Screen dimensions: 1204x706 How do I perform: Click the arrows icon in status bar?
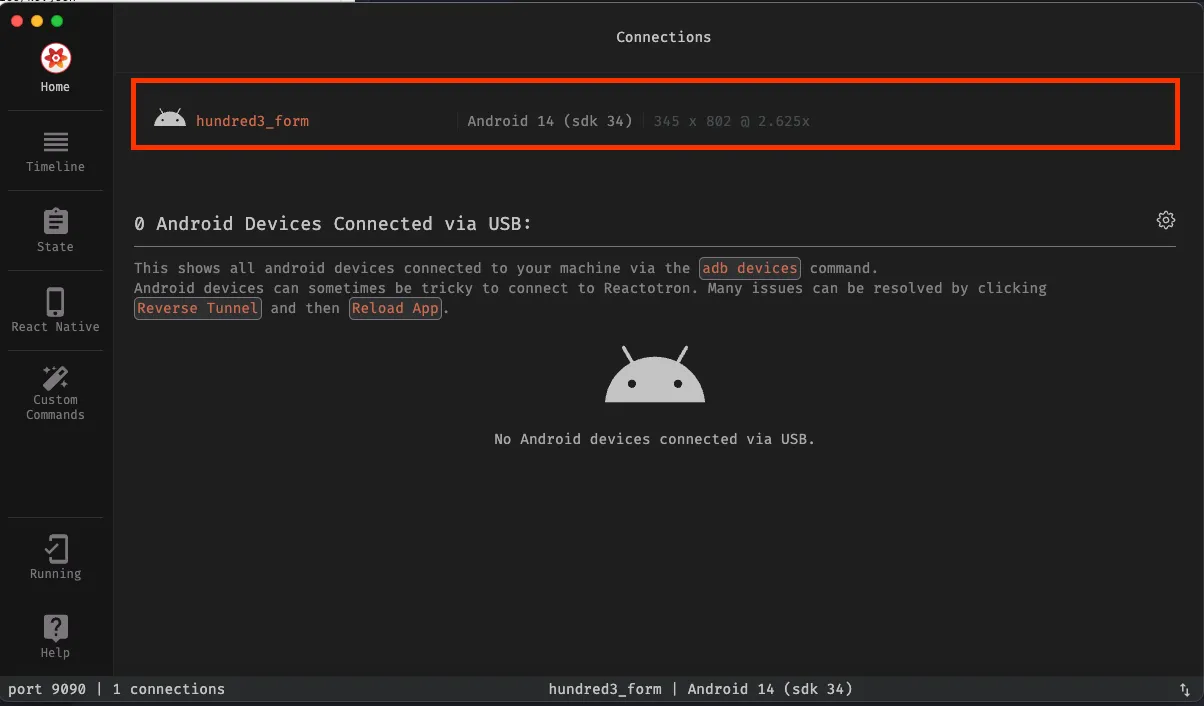[x=1185, y=690]
